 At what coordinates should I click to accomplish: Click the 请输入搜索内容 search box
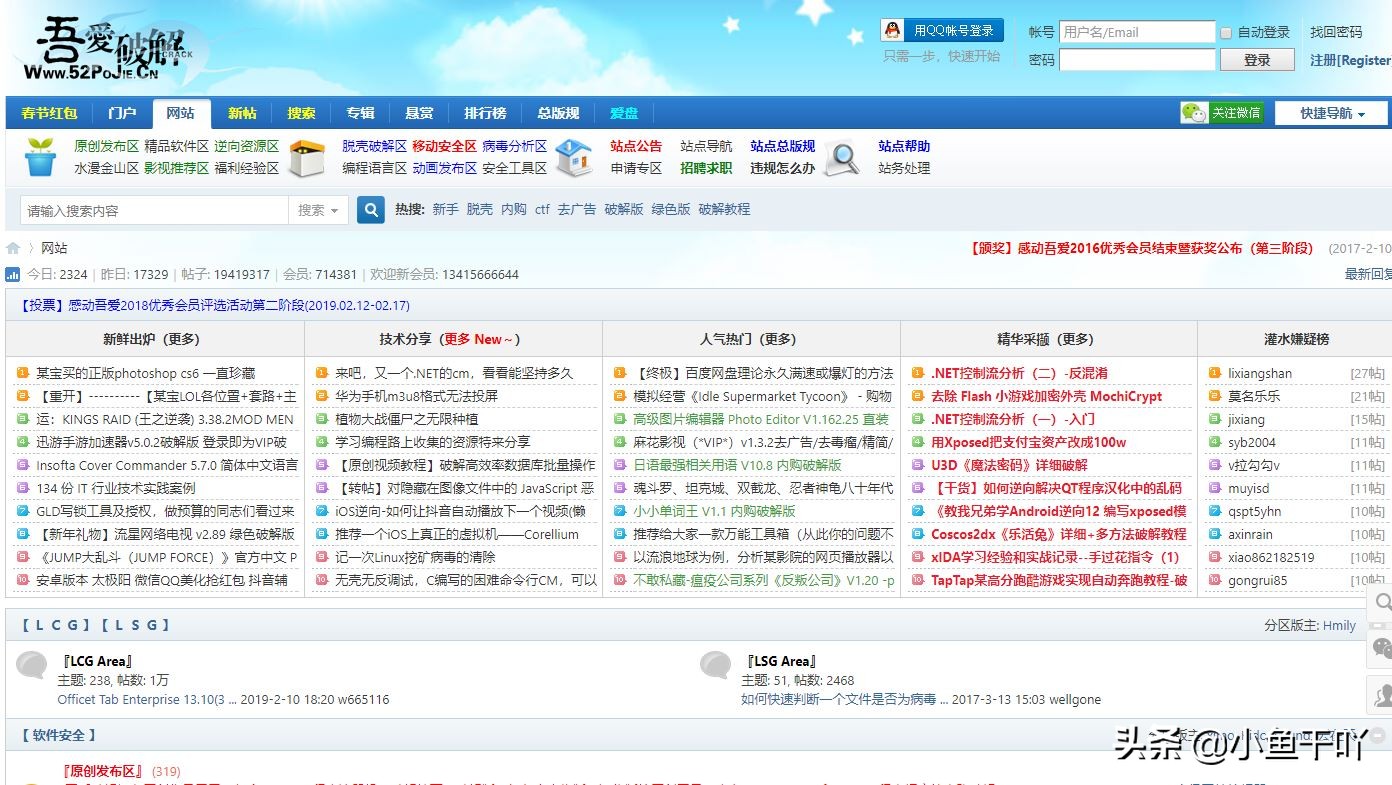[155, 210]
